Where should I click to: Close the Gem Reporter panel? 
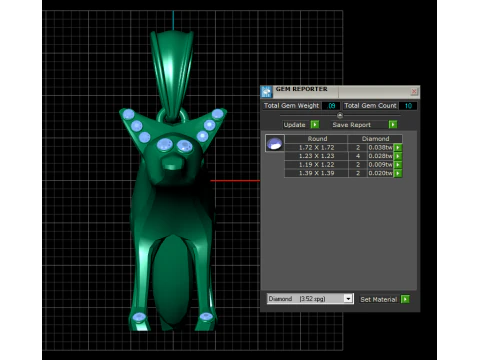(414, 91)
